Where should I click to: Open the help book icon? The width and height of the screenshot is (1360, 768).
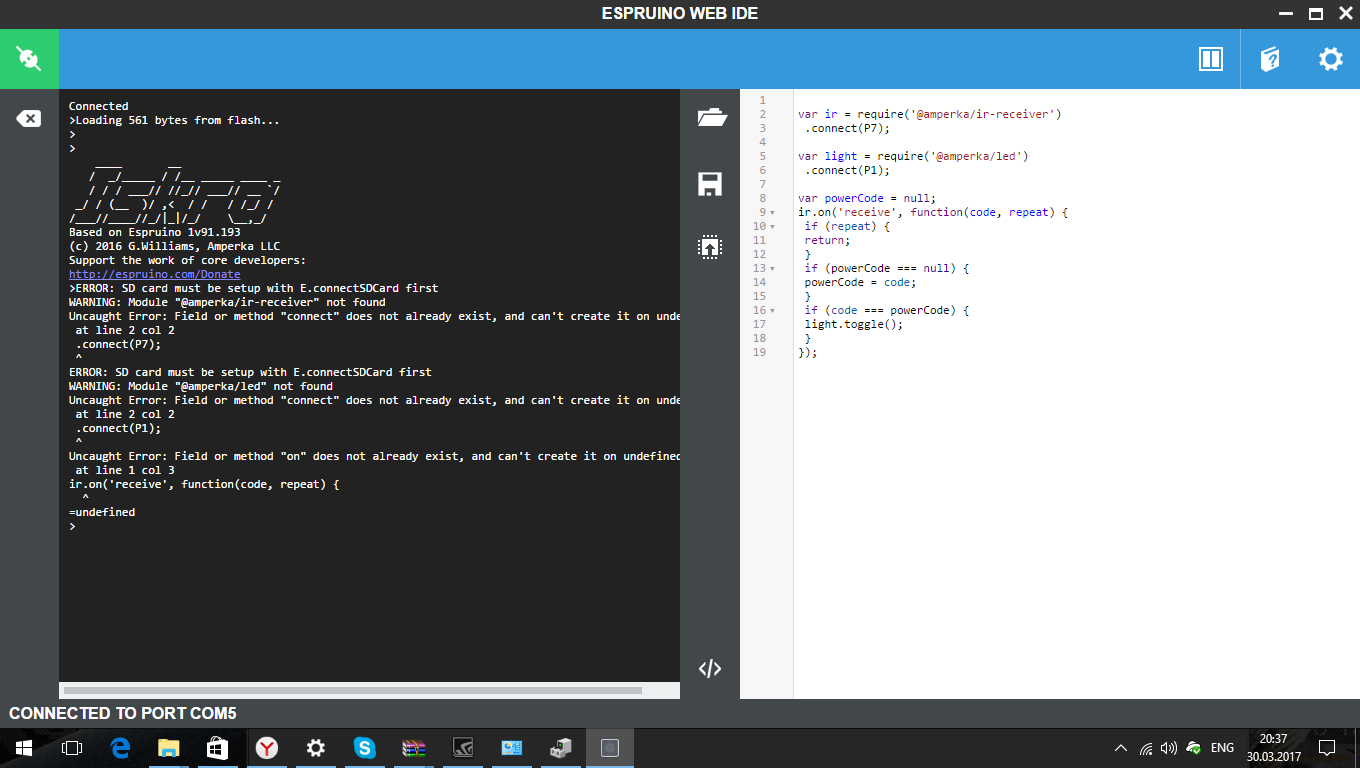click(x=1270, y=59)
